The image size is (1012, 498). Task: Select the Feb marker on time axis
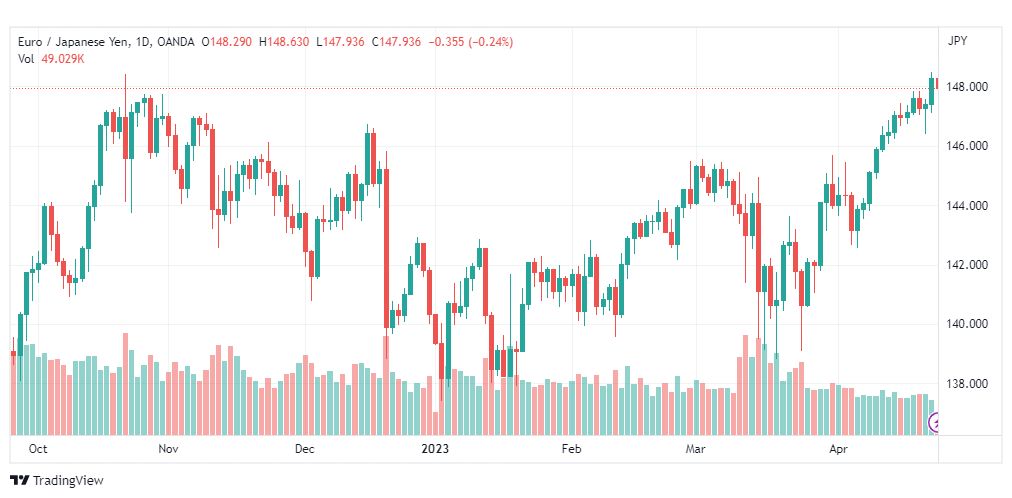[x=572, y=449]
